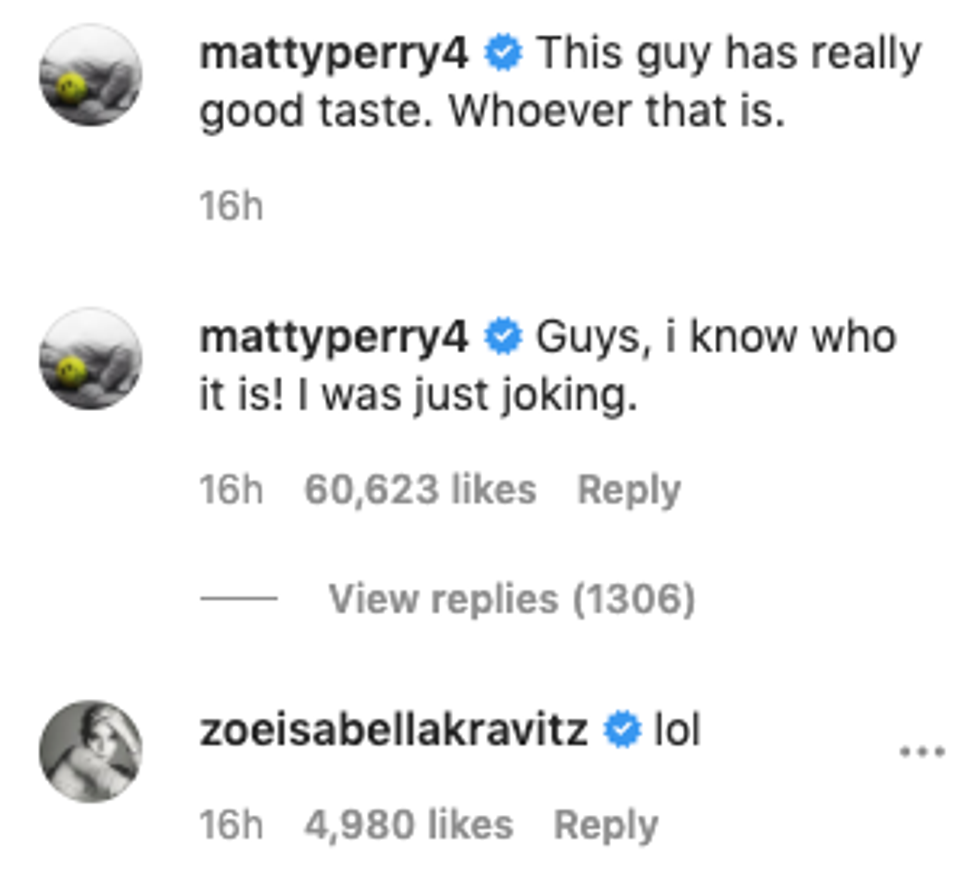Open mattyperry4's avatar beside the "good taste" comment
This screenshot has height=893, width=980.
pyautogui.click(x=91, y=76)
